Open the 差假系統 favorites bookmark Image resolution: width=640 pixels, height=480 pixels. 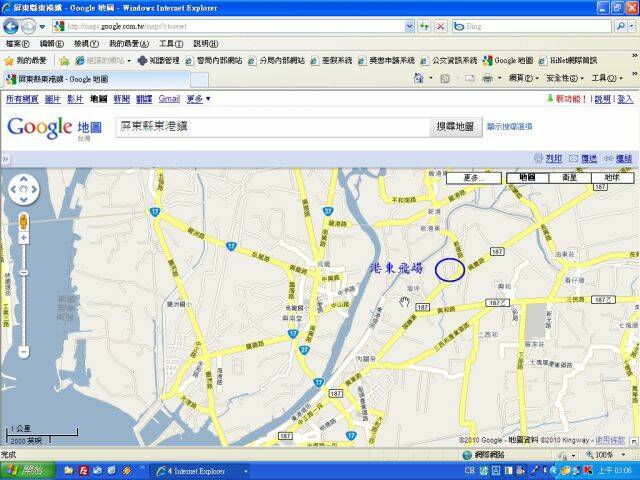point(331,60)
